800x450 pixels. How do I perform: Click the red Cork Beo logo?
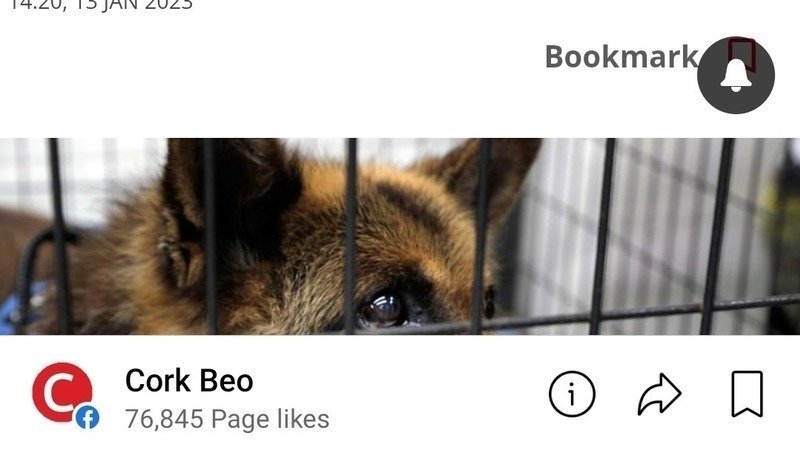(x=62, y=392)
